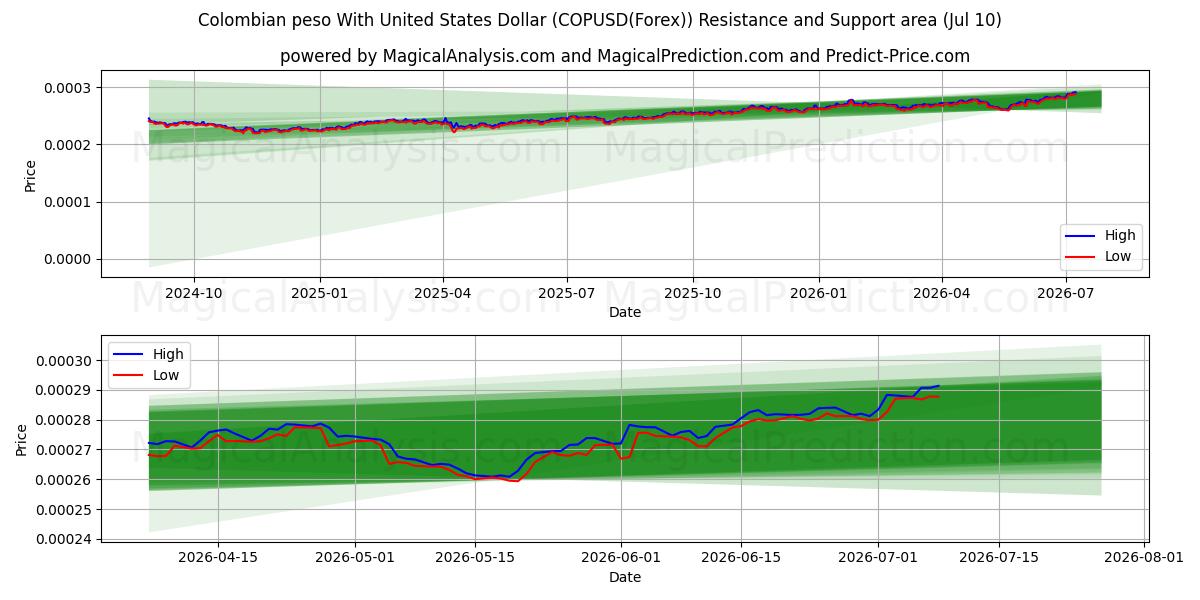Click the top chart x-axis label 2026-01
This screenshot has width=1200, height=600.
coord(819,293)
